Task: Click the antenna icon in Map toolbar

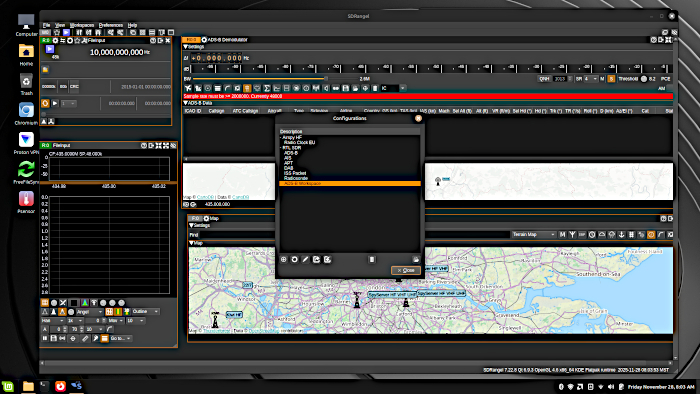Action: coord(572,234)
